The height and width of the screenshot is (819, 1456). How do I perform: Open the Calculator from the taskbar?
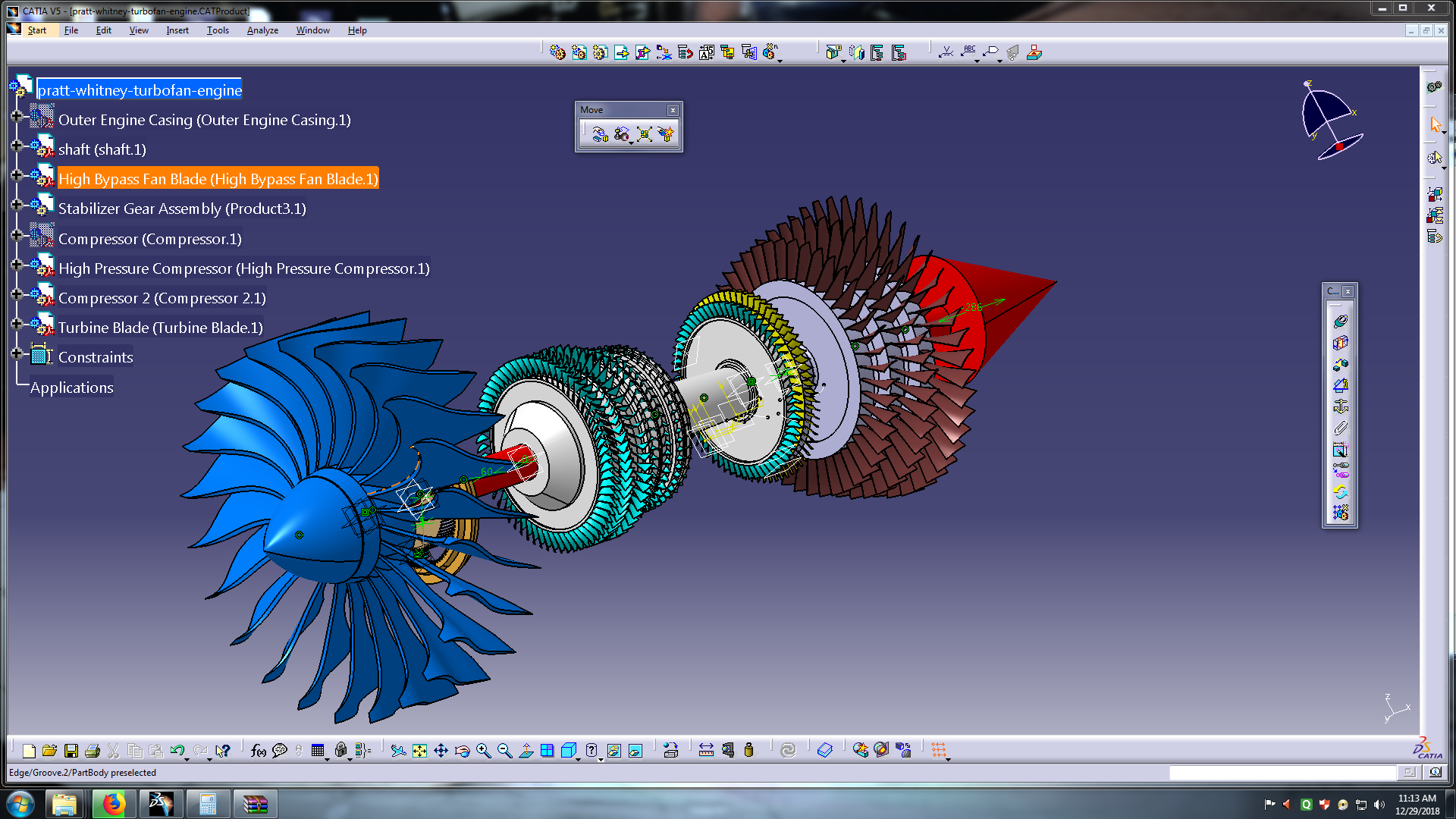click(208, 804)
